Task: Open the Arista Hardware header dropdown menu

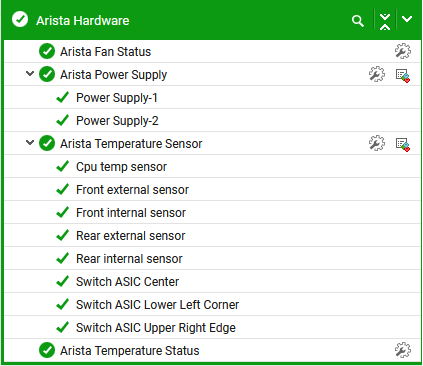Action: coord(407,19)
